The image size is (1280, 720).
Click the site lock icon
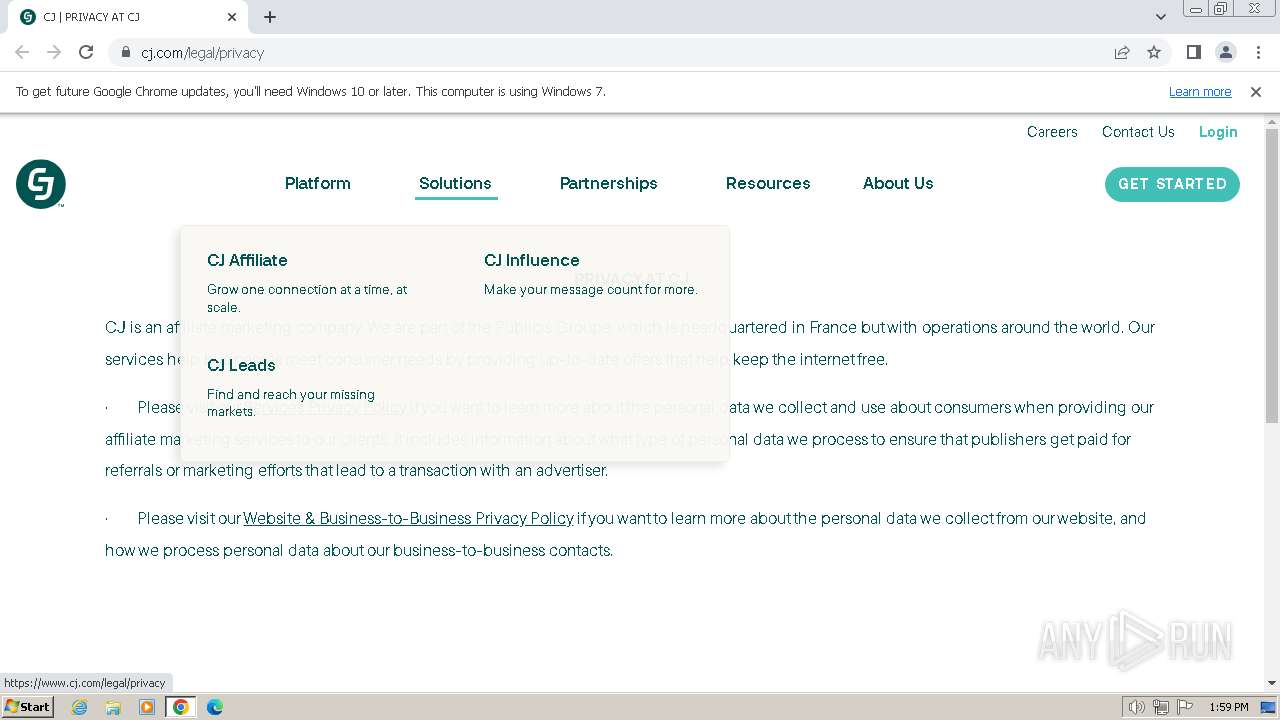point(126,52)
